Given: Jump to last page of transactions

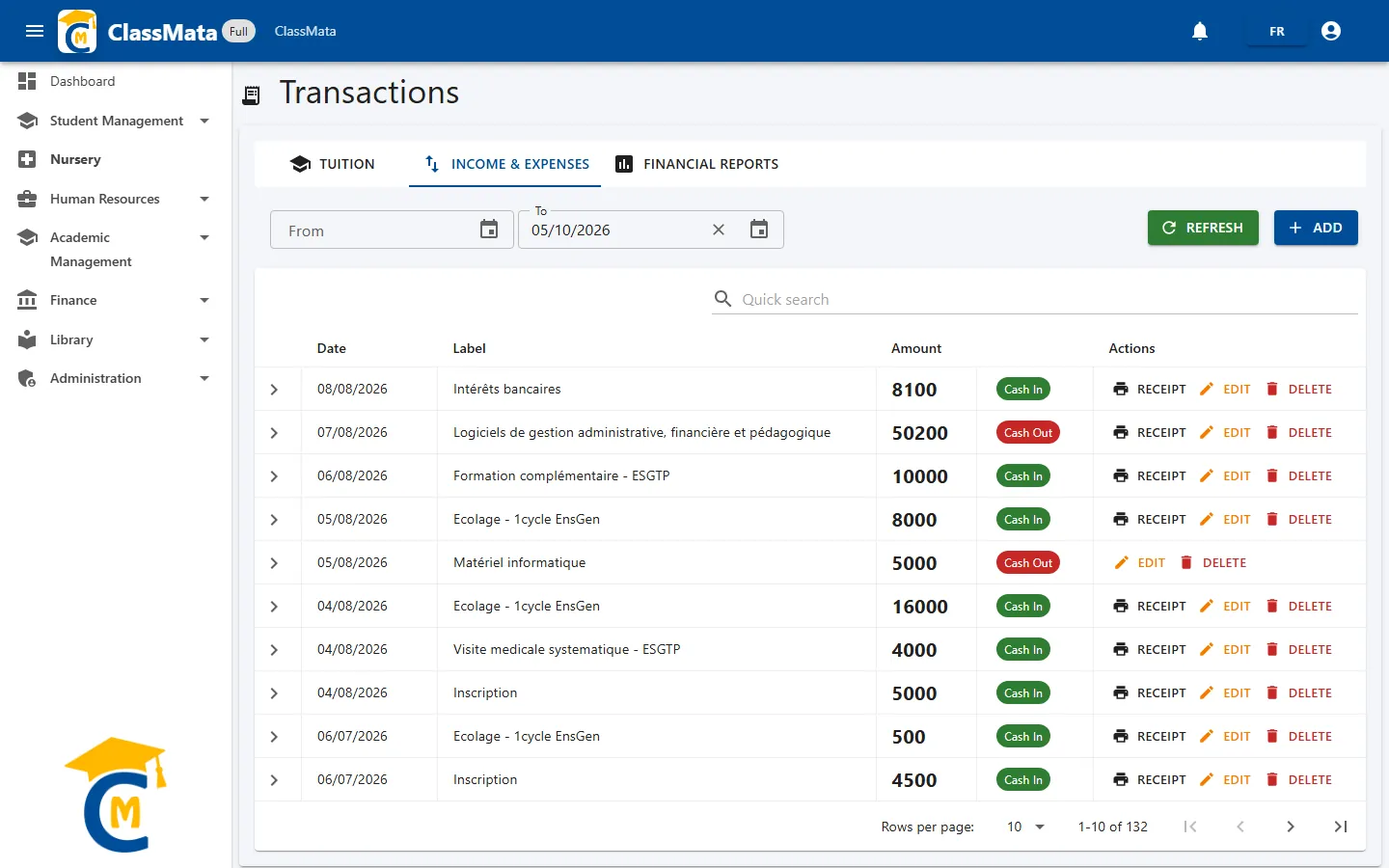Looking at the screenshot, I should [x=1341, y=827].
